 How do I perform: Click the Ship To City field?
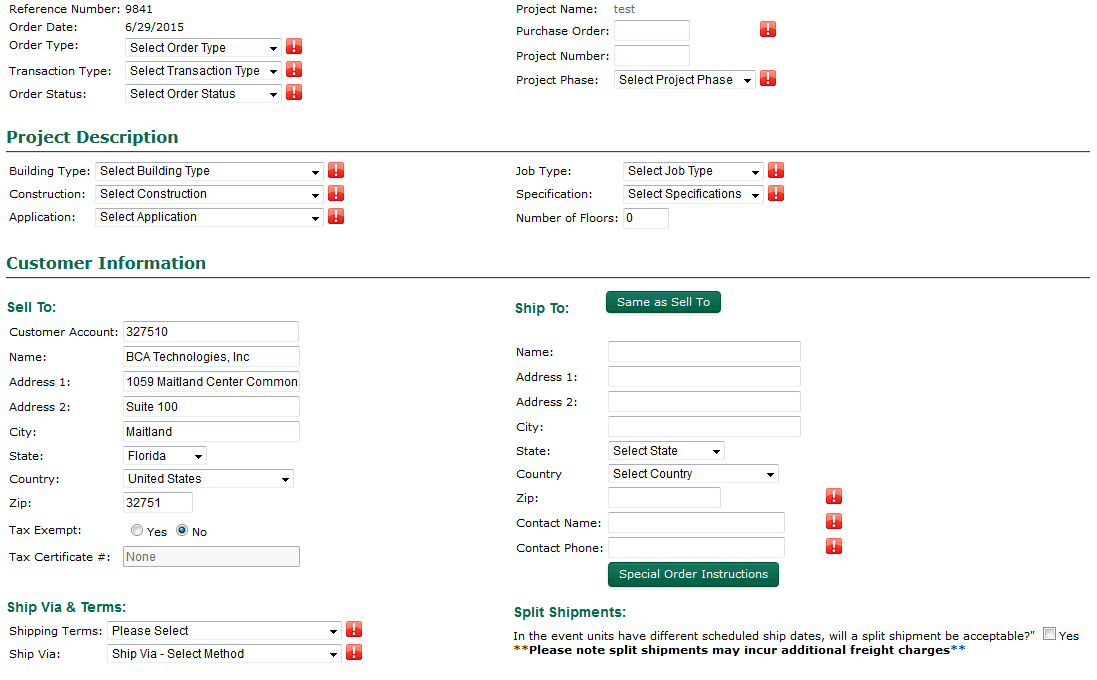705,427
